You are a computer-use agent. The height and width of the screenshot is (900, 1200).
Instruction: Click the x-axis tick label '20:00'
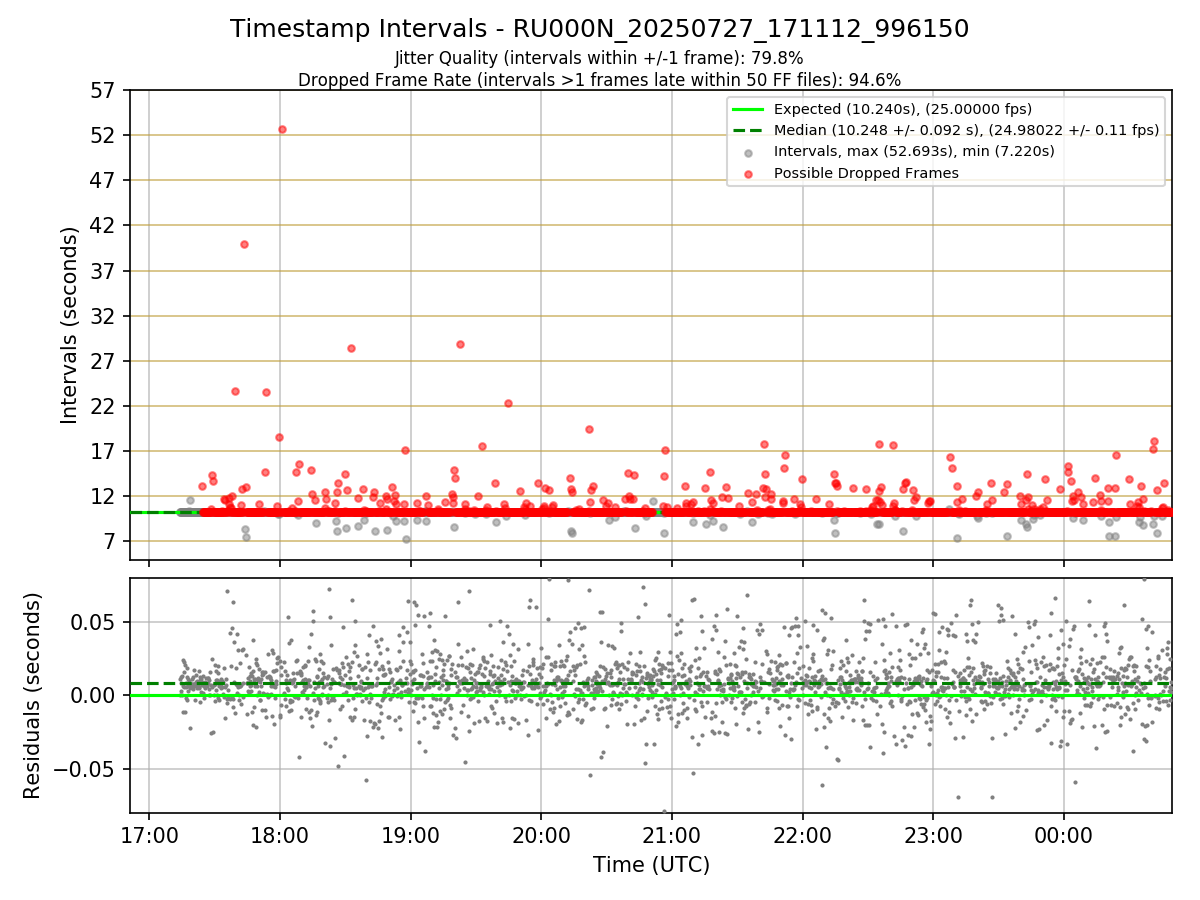coord(541,833)
